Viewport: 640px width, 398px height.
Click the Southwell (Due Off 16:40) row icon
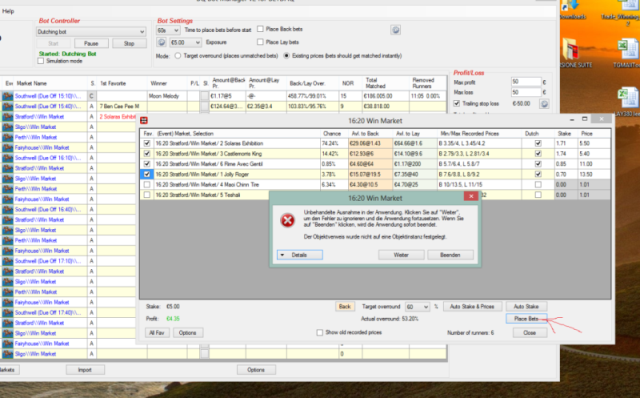(7, 209)
